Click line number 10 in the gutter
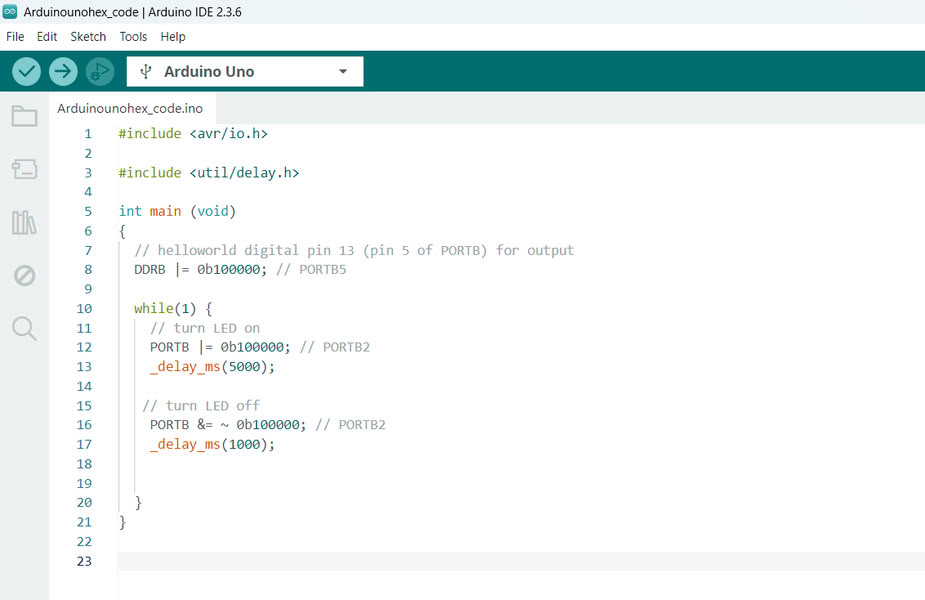This screenshot has width=925, height=600. pos(83,309)
